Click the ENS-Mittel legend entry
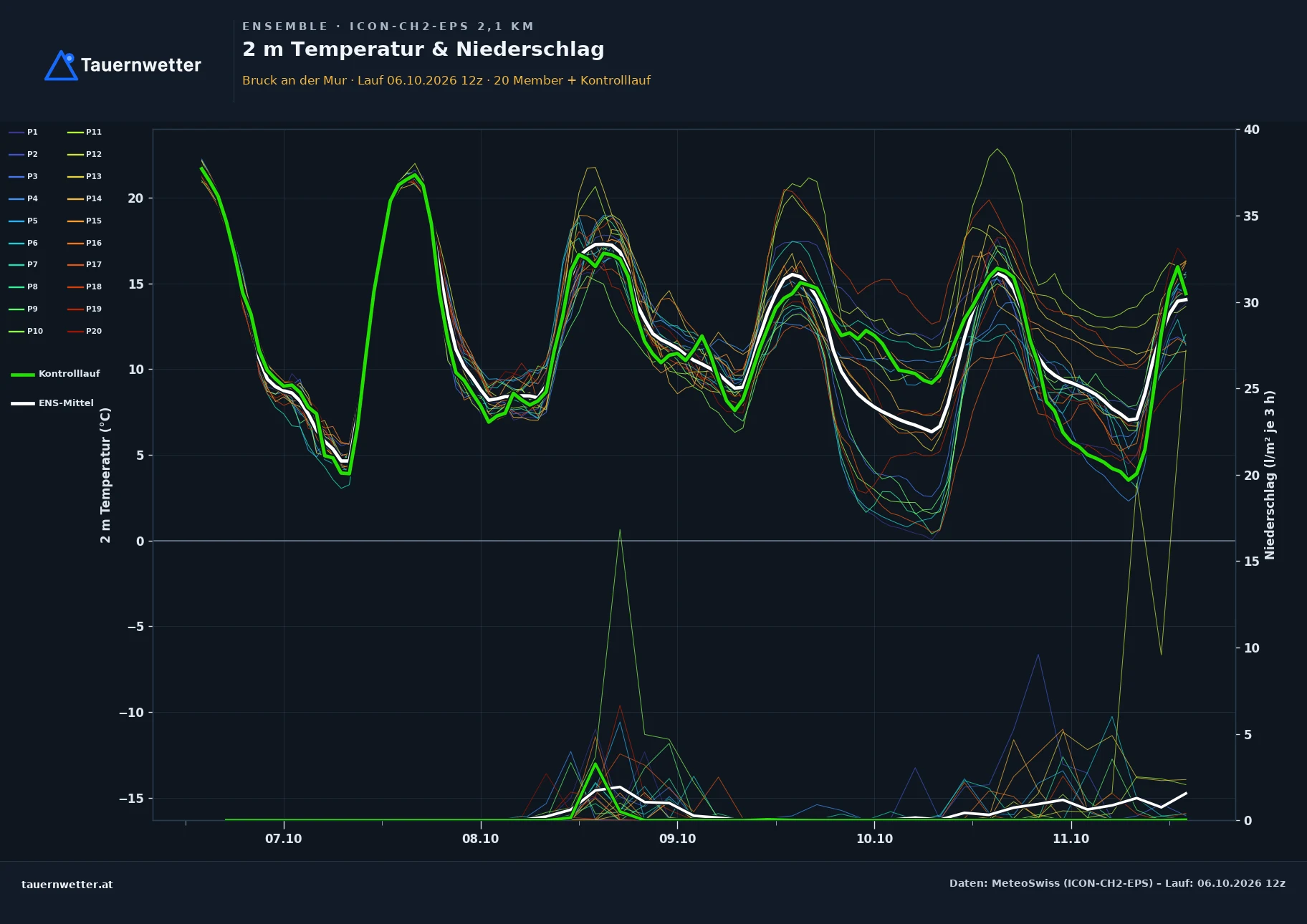 click(52, 403)
